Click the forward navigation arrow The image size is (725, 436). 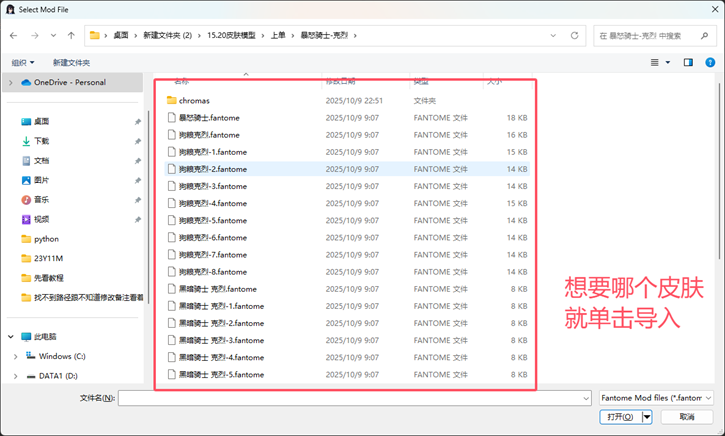tap(35, 36)
